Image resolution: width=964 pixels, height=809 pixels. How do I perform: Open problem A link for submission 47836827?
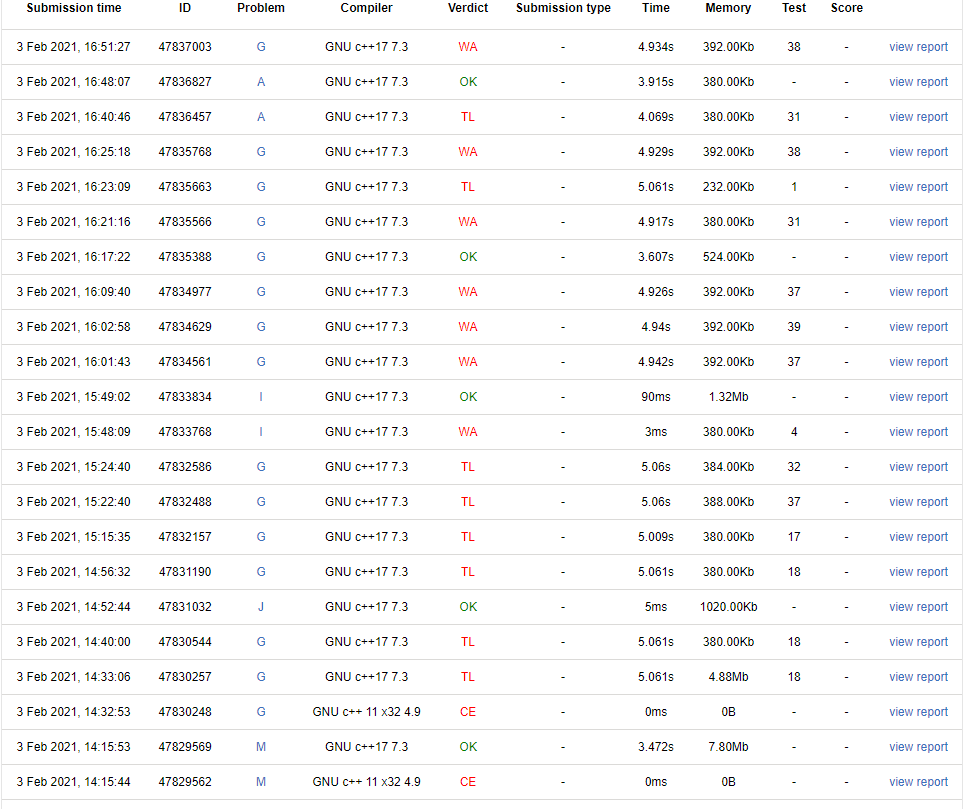(x=261, y=82)
